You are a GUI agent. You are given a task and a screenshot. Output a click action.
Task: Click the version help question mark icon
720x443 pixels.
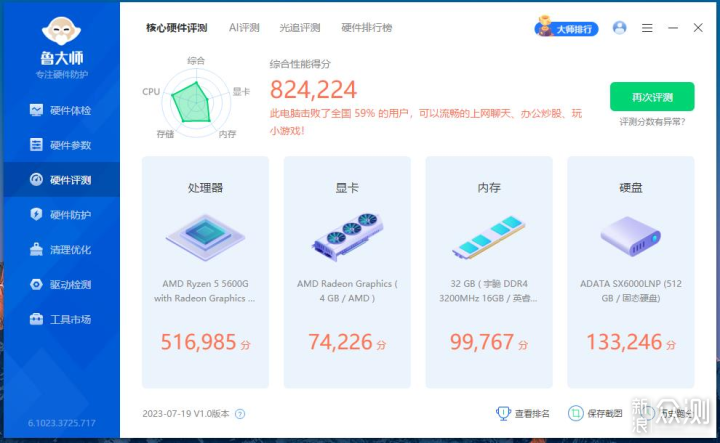(x=240, y=414)
